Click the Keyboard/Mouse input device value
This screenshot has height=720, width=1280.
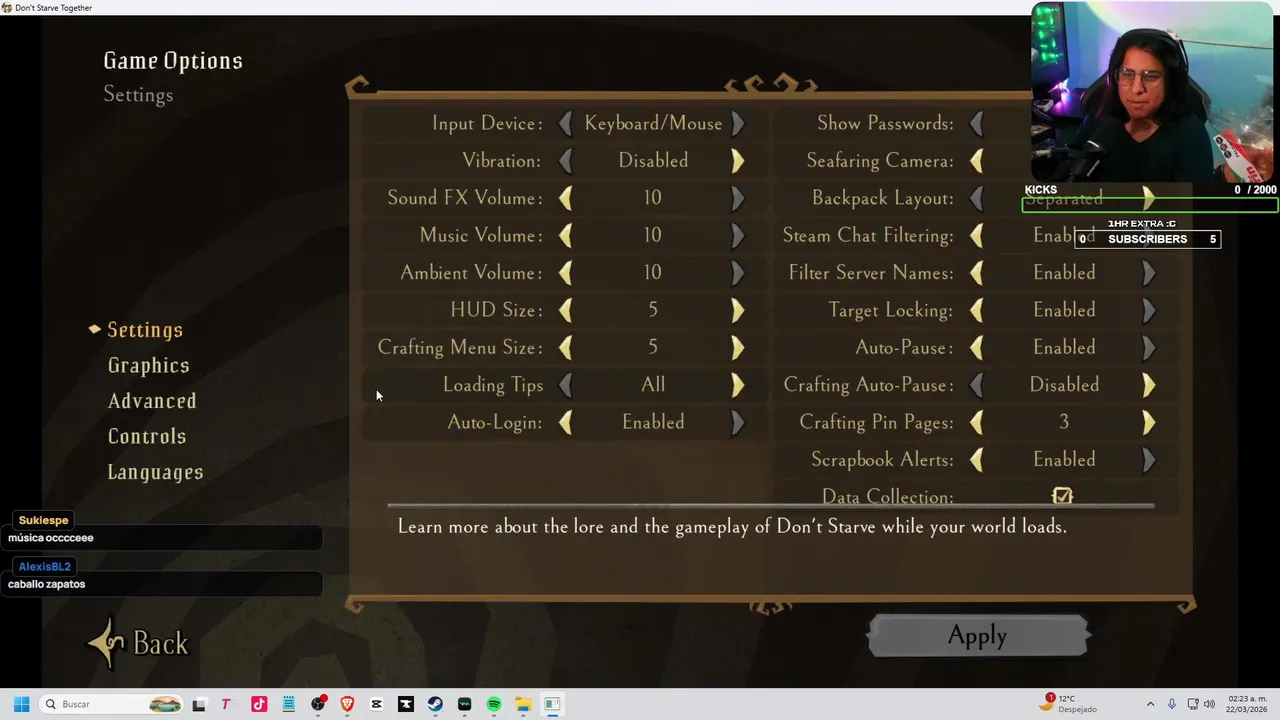tap(653, 124)
